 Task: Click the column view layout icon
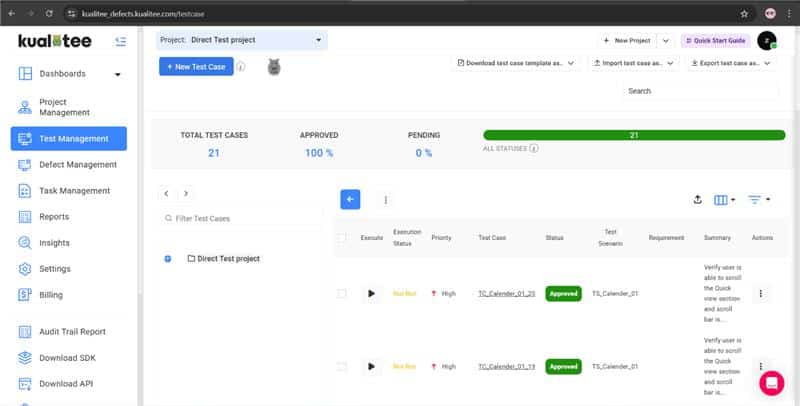(x=724, y=200)
